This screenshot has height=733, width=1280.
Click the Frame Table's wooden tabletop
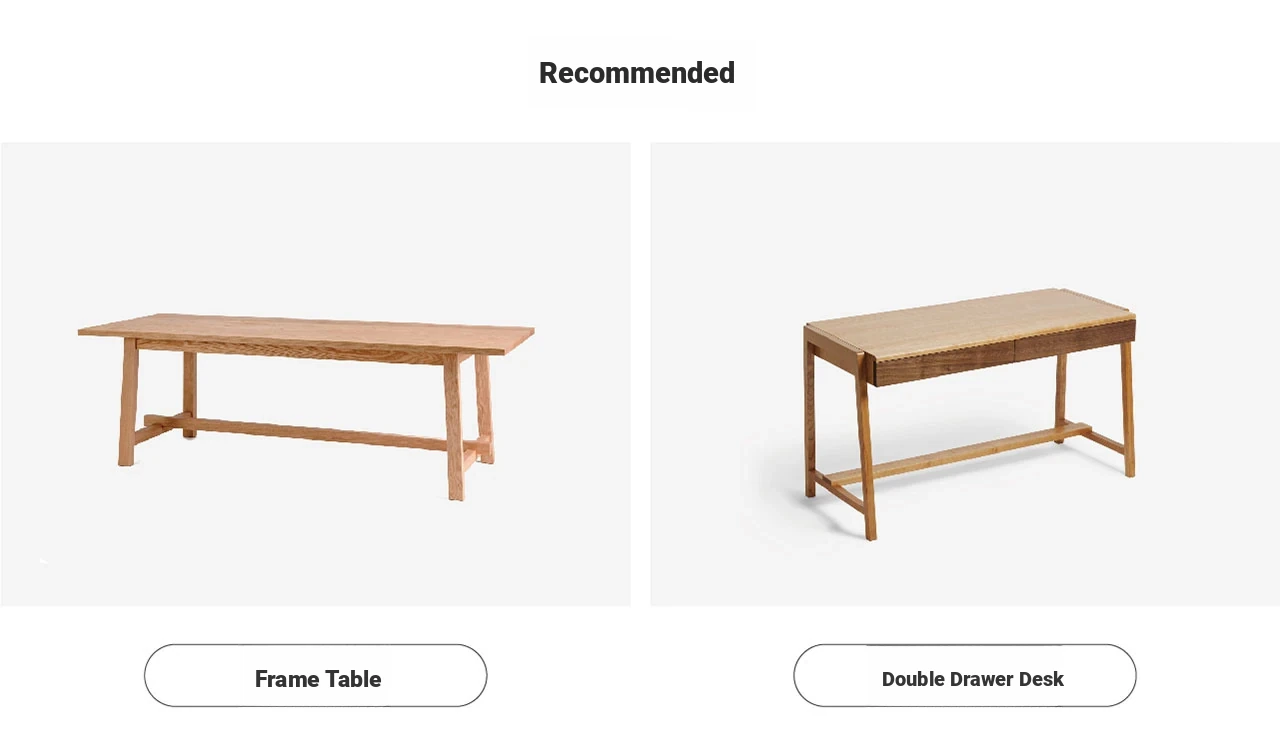point(306,333)
